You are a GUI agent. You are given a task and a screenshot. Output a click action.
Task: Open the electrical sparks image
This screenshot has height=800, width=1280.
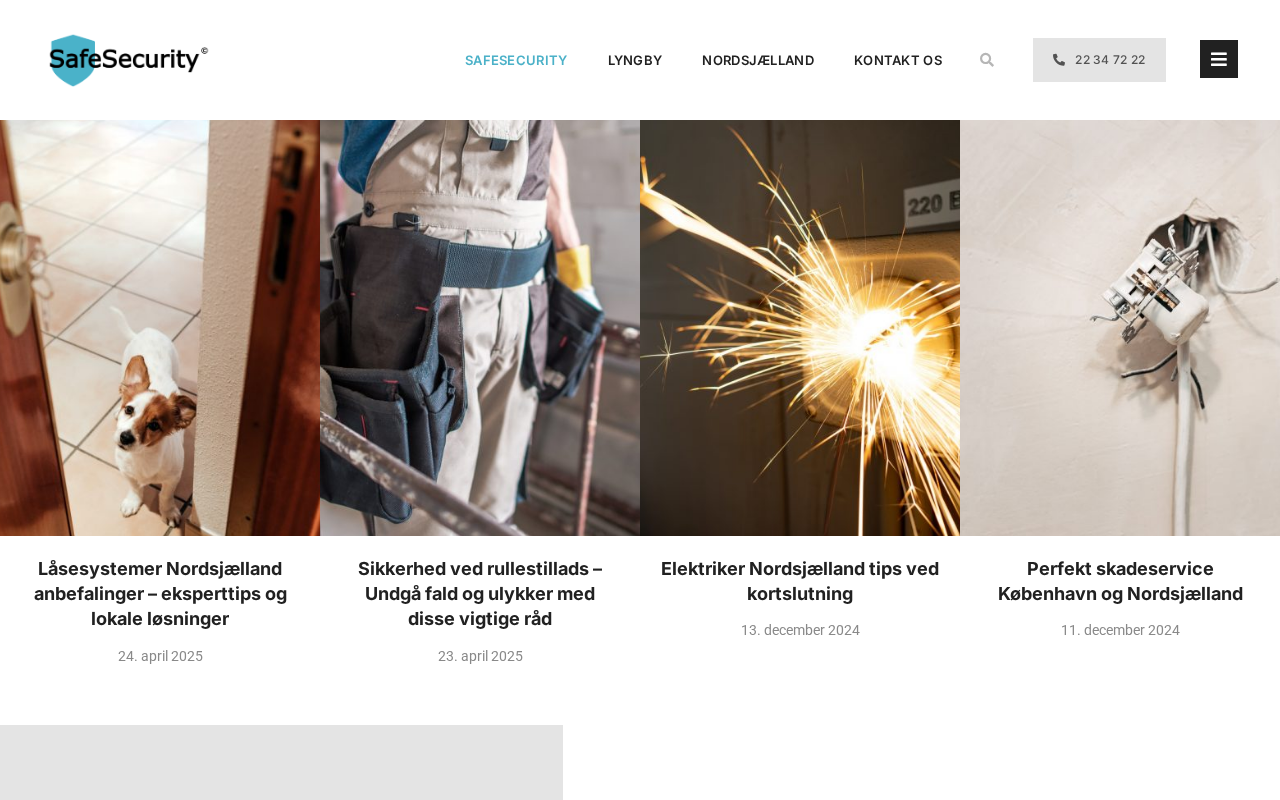click(800, 328)
